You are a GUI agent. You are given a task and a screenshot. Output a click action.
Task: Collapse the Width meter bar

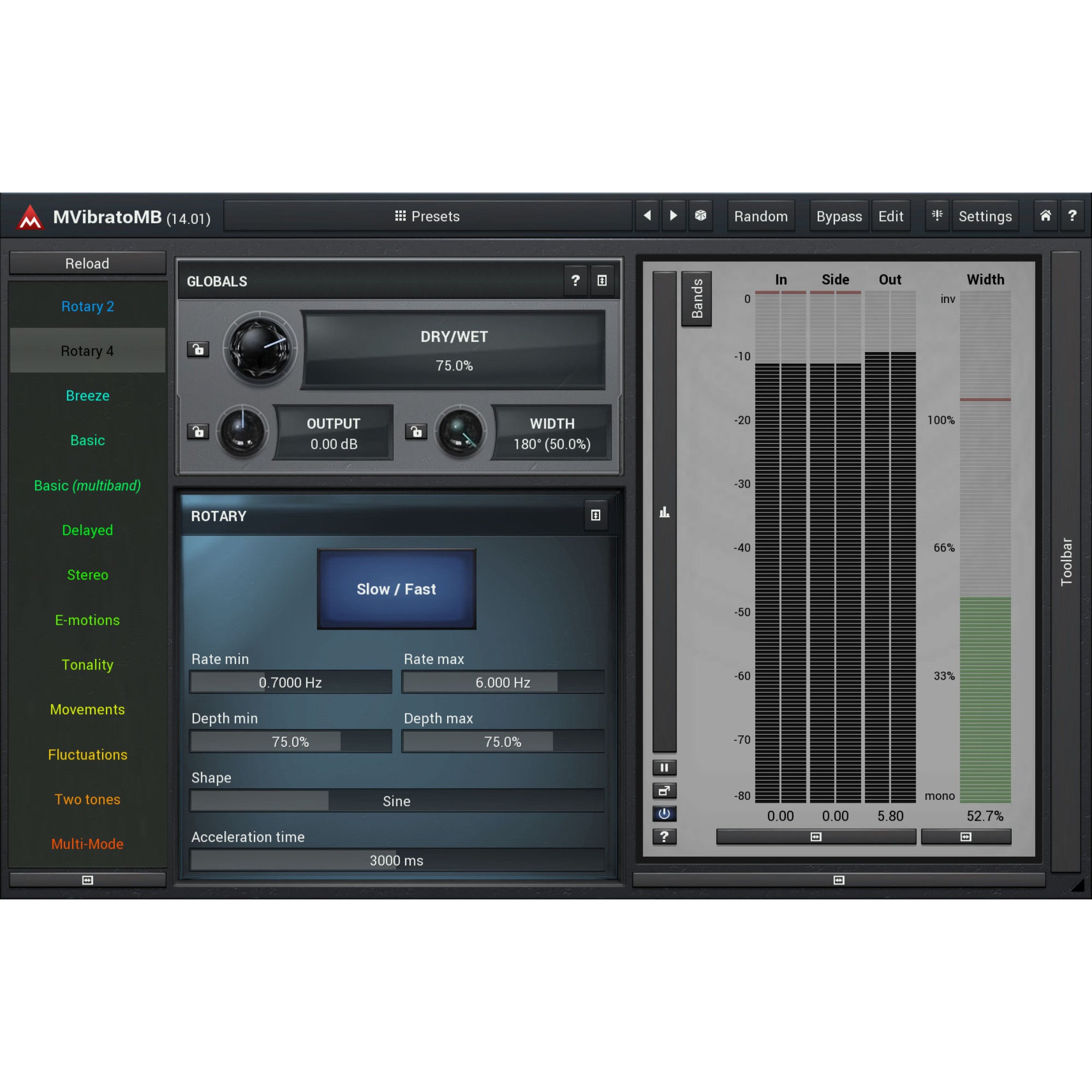966,836
